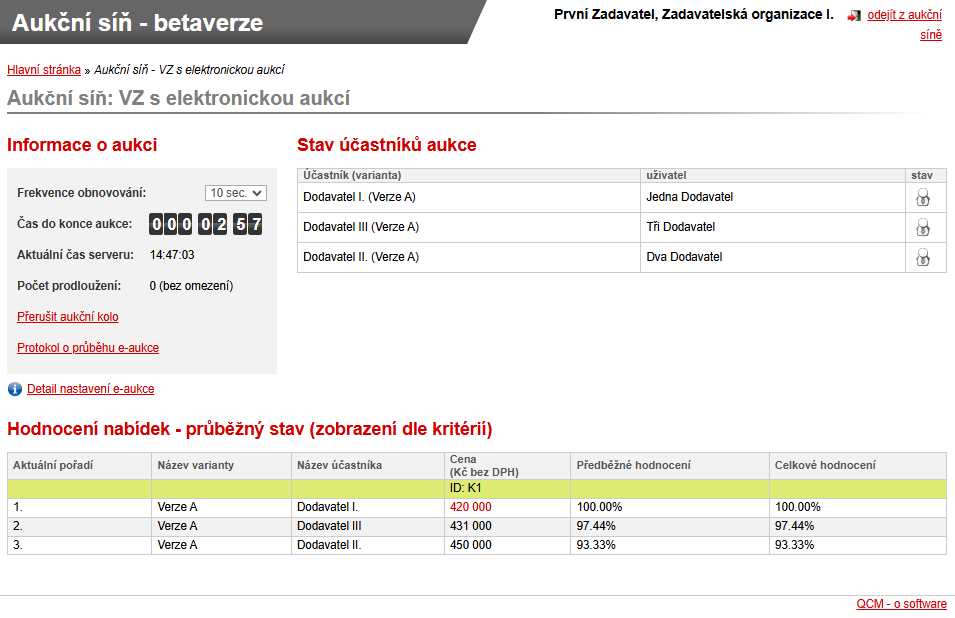955x618 pixels.
Task: Open 'Protokol o průběhu e-aukce'
Action: (x=88, y=348)
